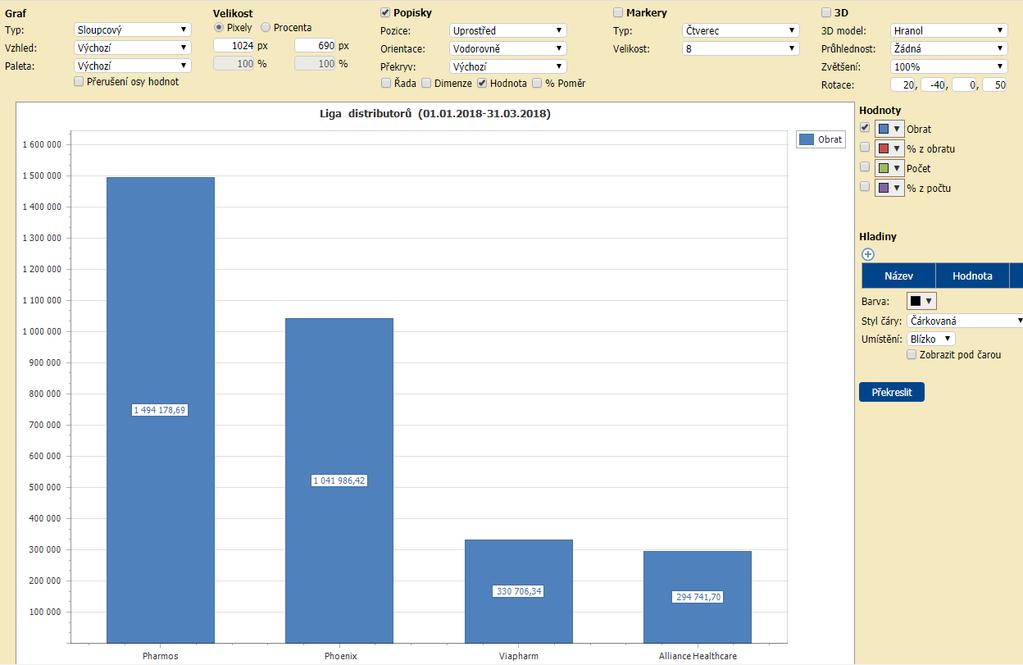Click the Rotace field showing -40
1023x665 pixels.
[x=935, y=85]
